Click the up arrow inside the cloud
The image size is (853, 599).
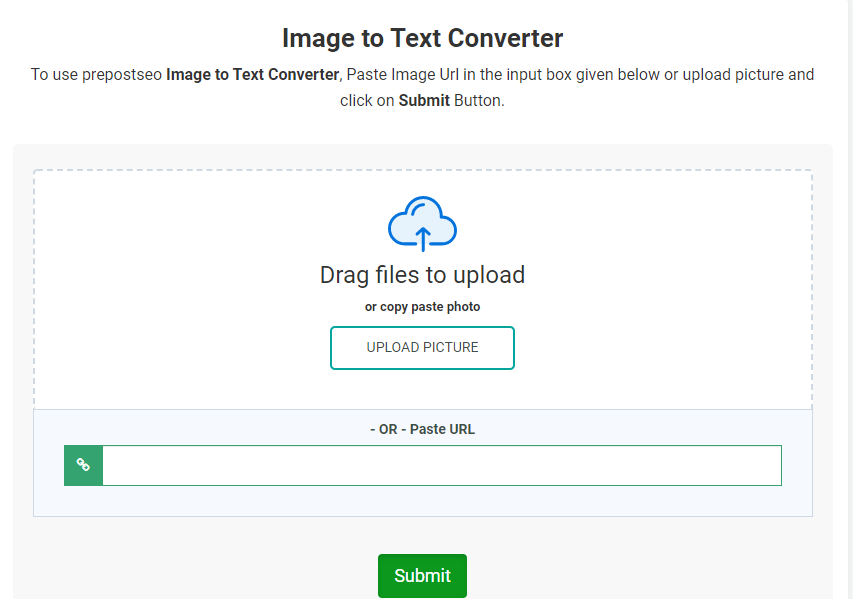423,238
